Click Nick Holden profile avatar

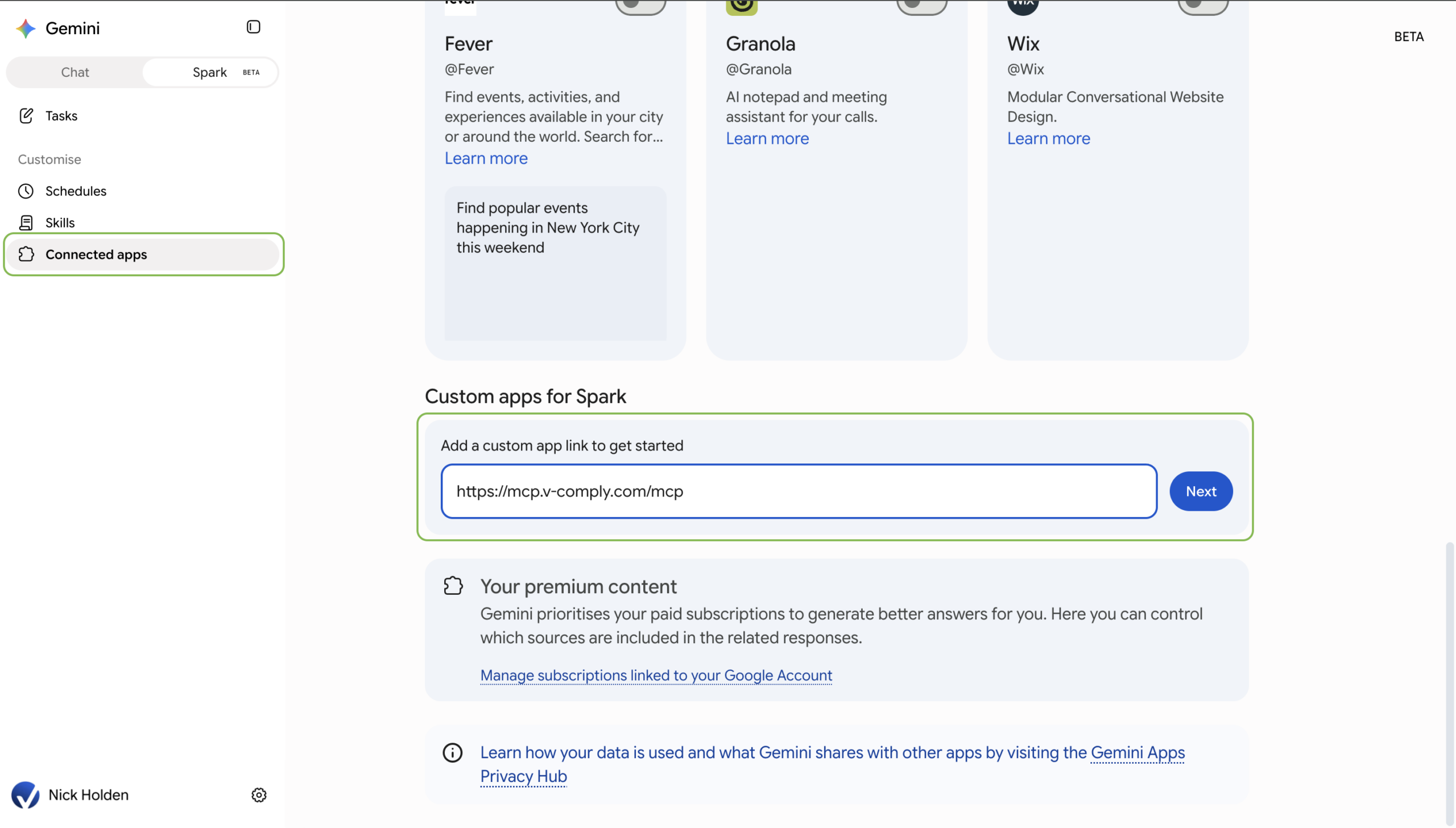[26, 795]
